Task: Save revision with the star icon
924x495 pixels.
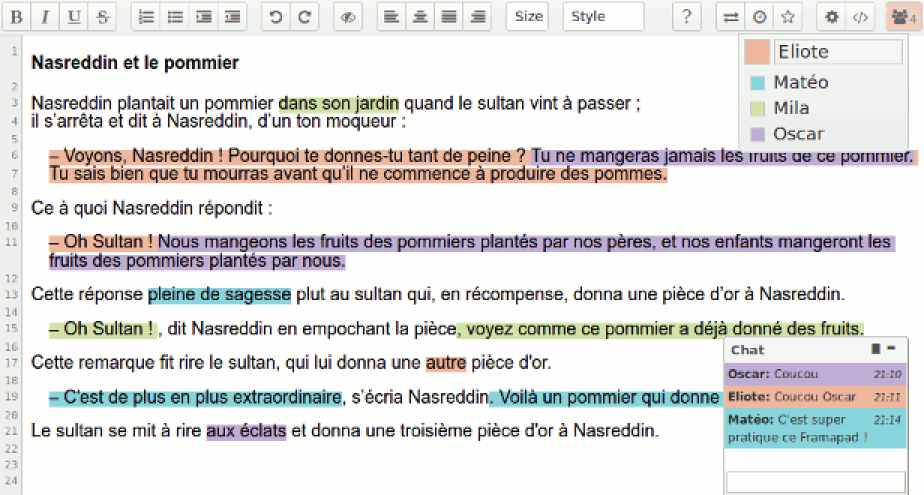Action: coord(788,17)
